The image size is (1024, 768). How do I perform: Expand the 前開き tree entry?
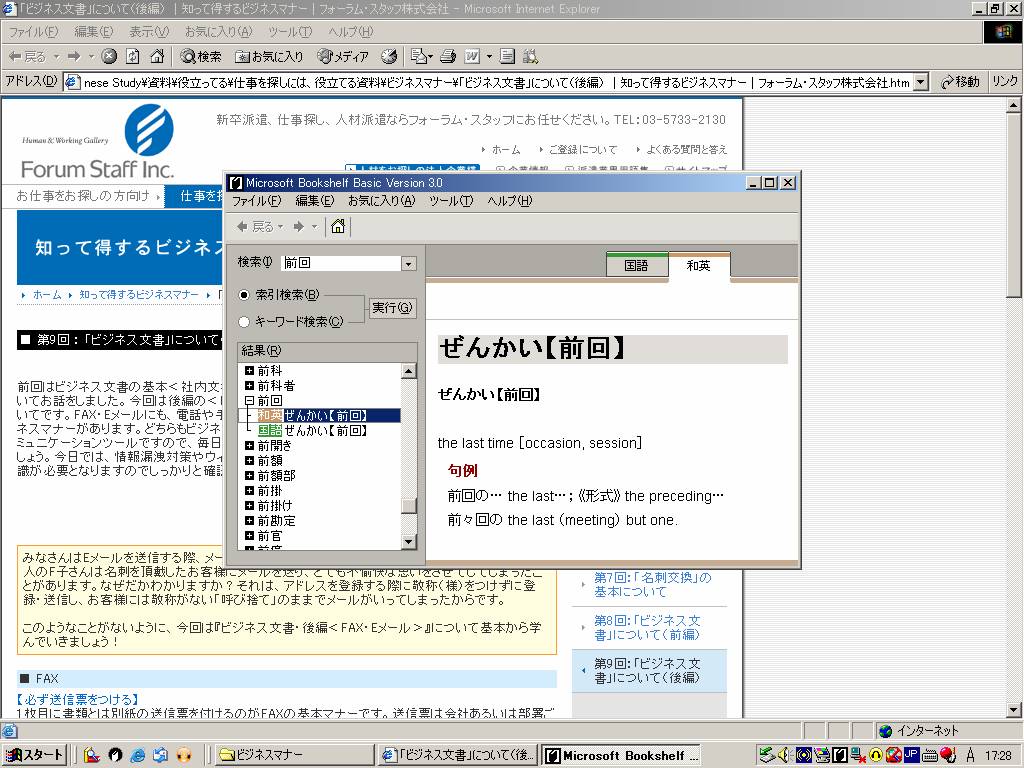[x=249, y=445]
